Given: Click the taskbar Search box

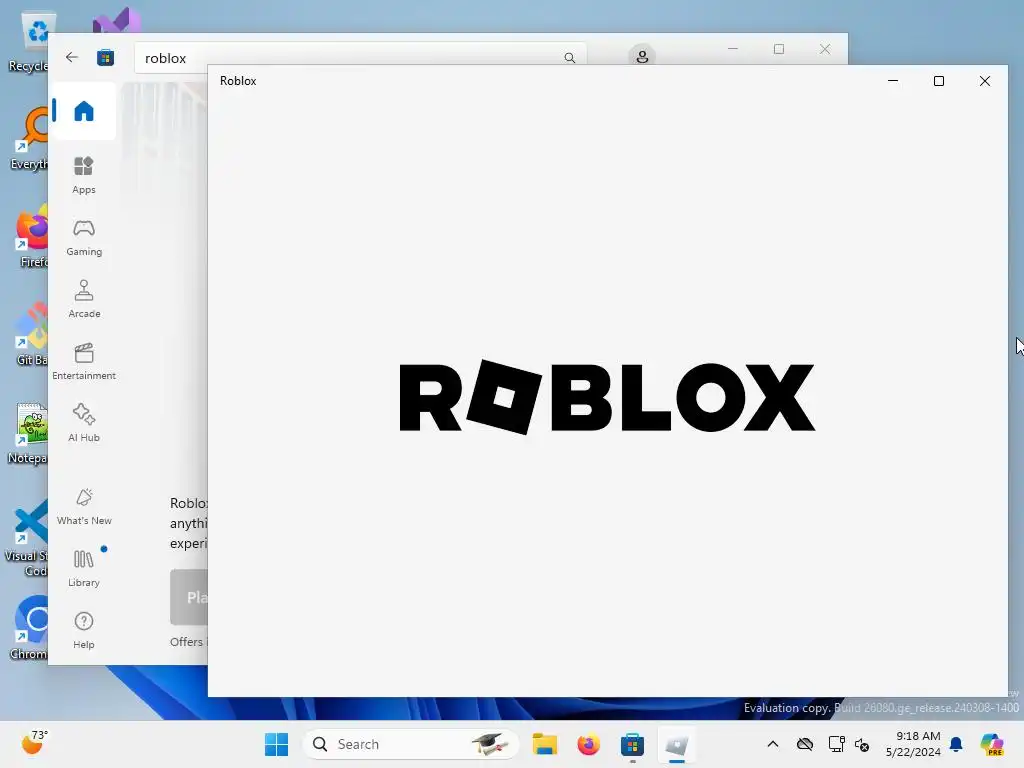Looking at the screenshot, I should click(411, 744).
